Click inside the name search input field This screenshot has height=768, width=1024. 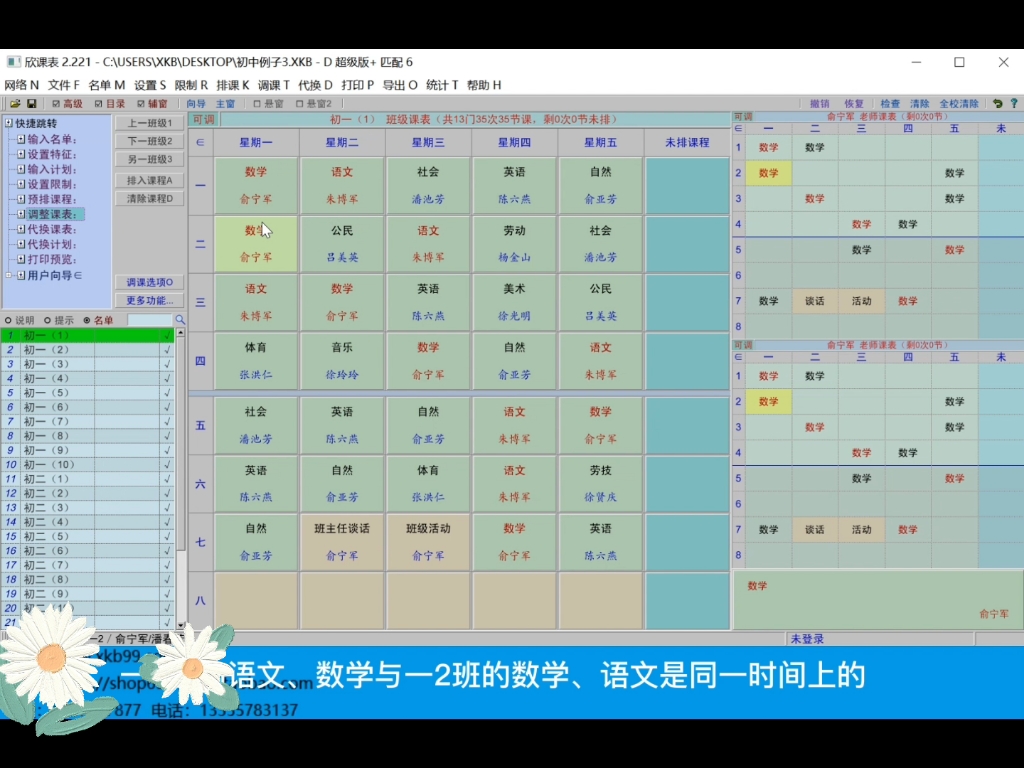tap(150, 320)
